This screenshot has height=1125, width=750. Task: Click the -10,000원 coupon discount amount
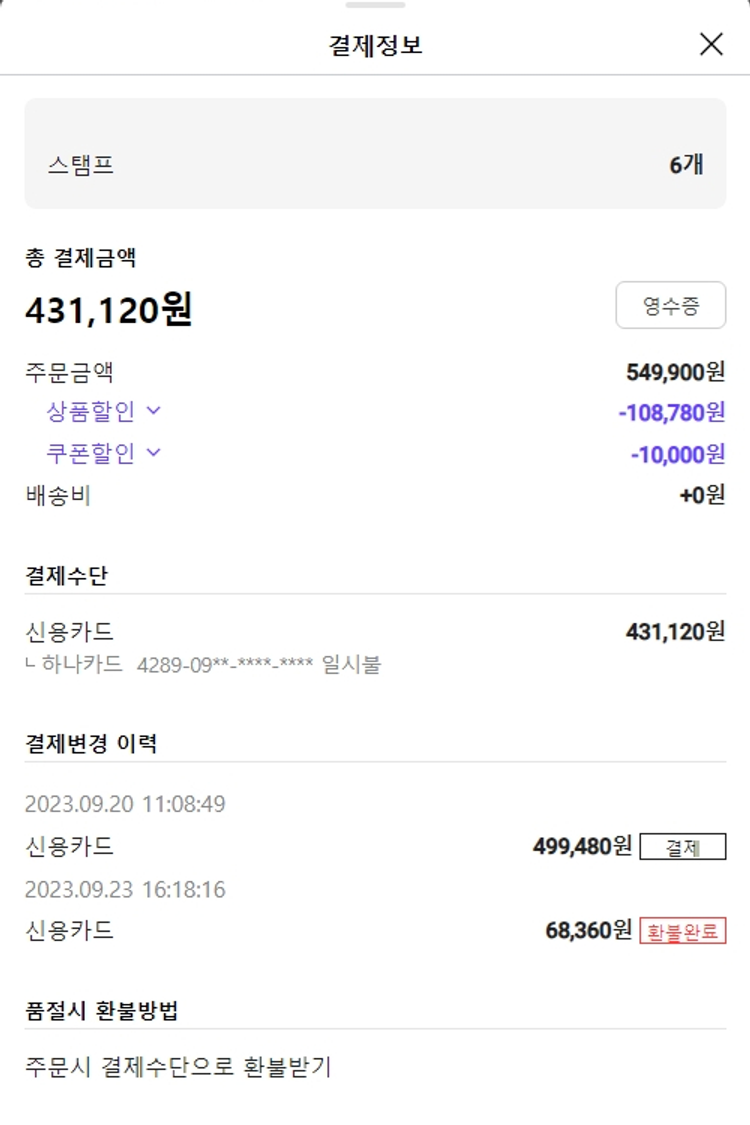[677, 454]
